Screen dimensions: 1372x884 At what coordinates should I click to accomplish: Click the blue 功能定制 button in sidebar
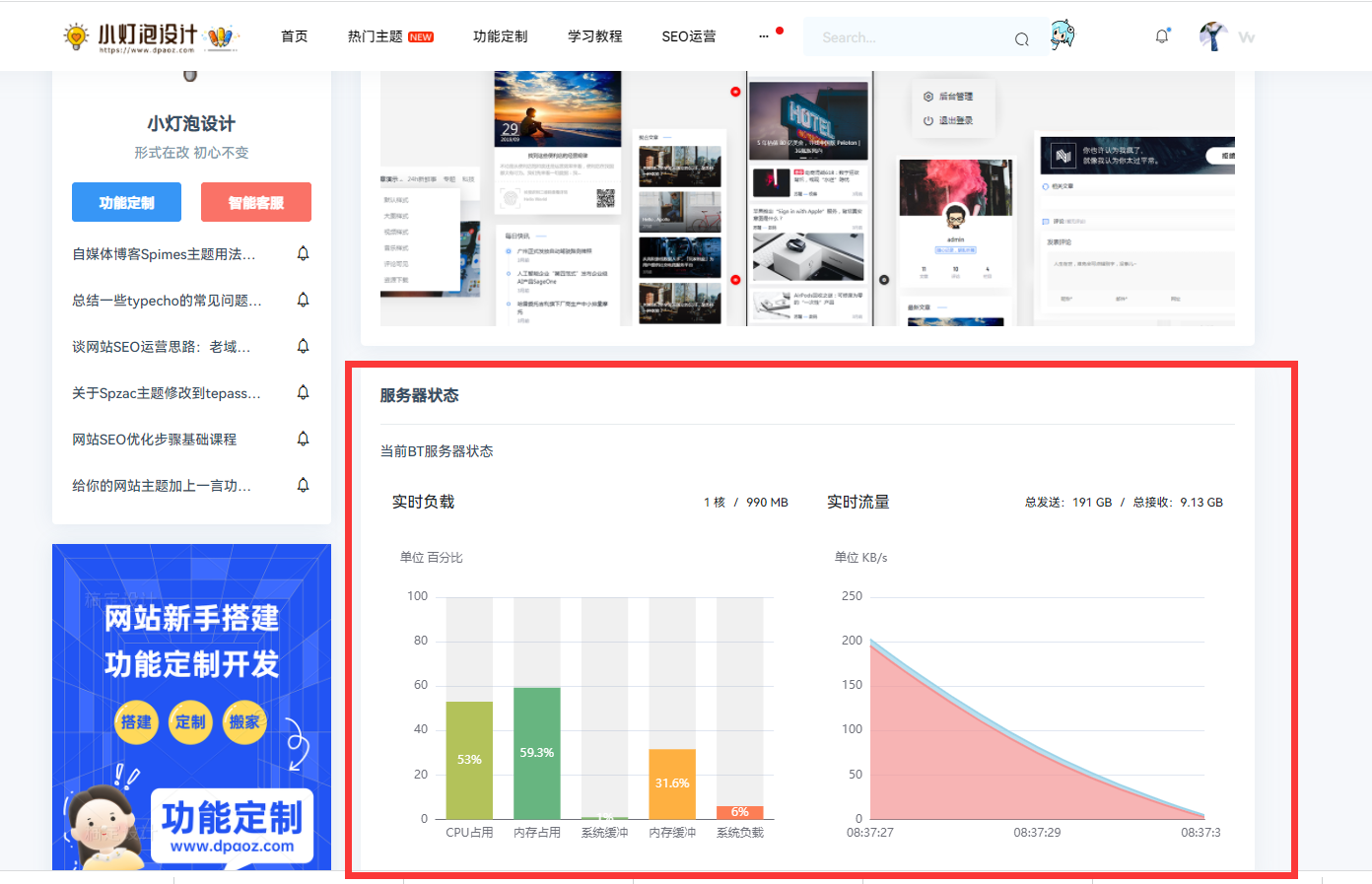coord(126,202)
